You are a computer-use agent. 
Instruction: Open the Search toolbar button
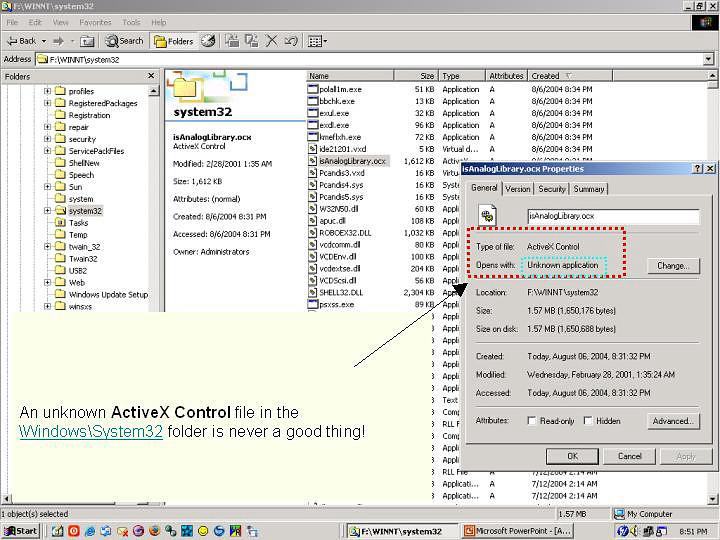124,41
